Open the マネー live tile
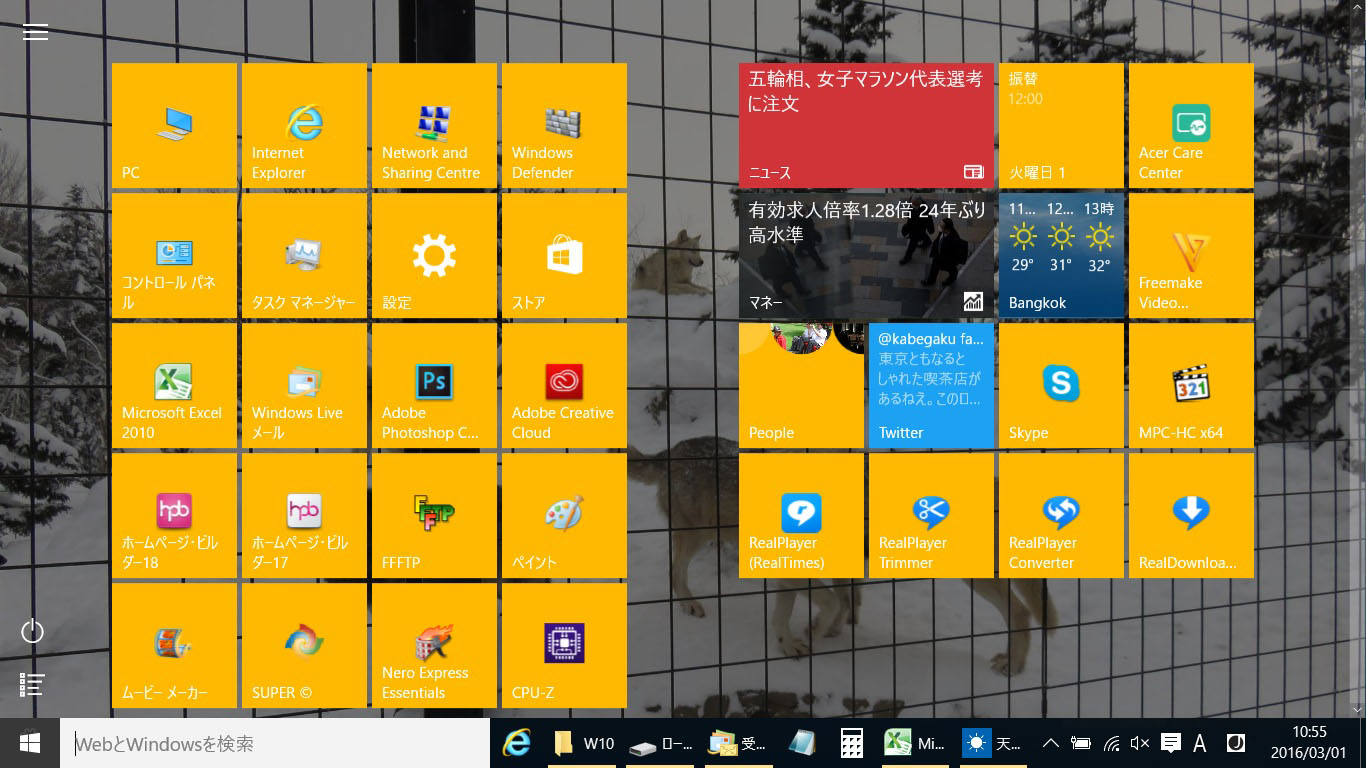The image size is (1366, 768). pyautogui.click(x=866, y=255)
